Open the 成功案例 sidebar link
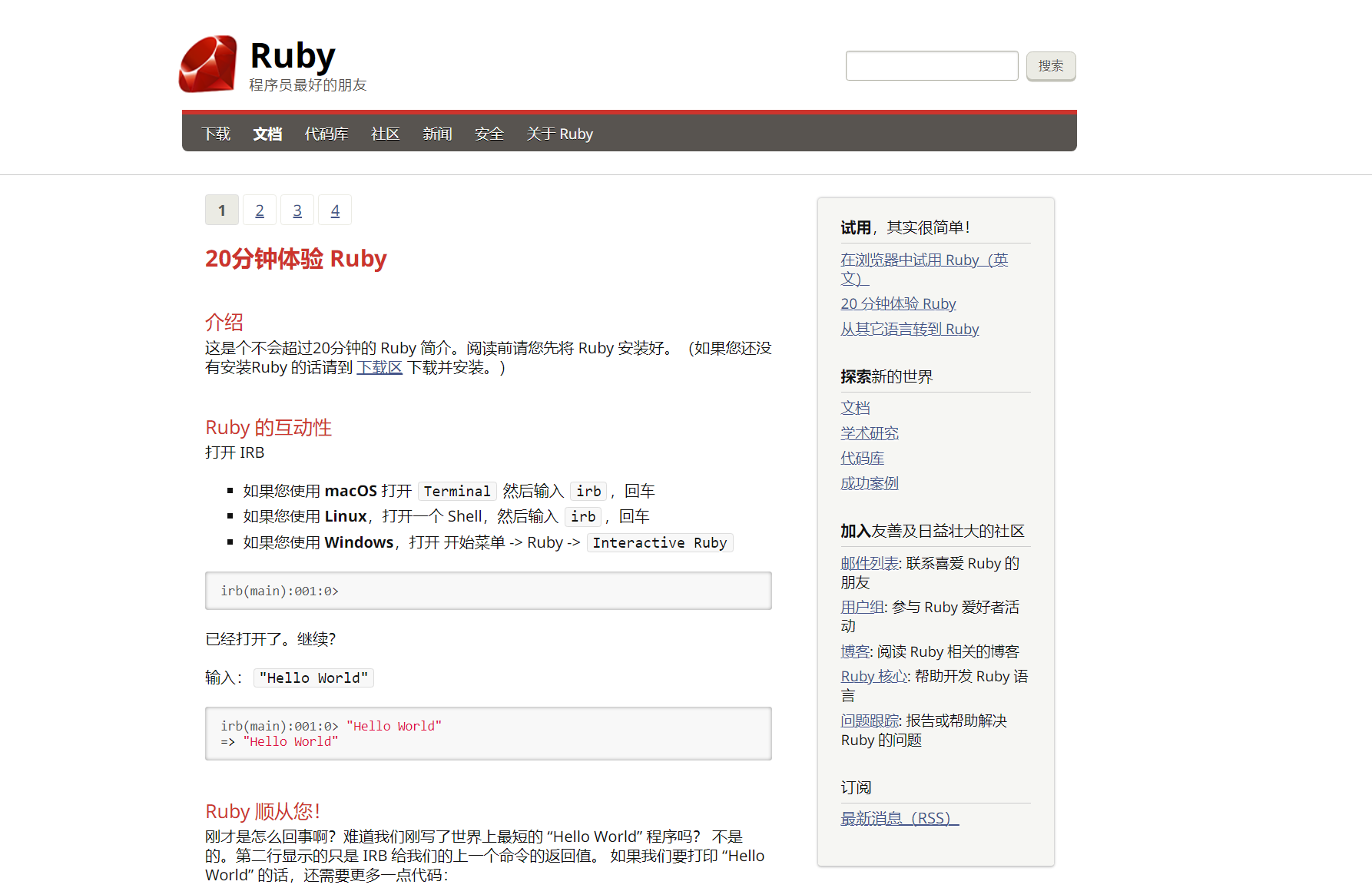Screen dimensions: 1372x888 pos(870,483)
